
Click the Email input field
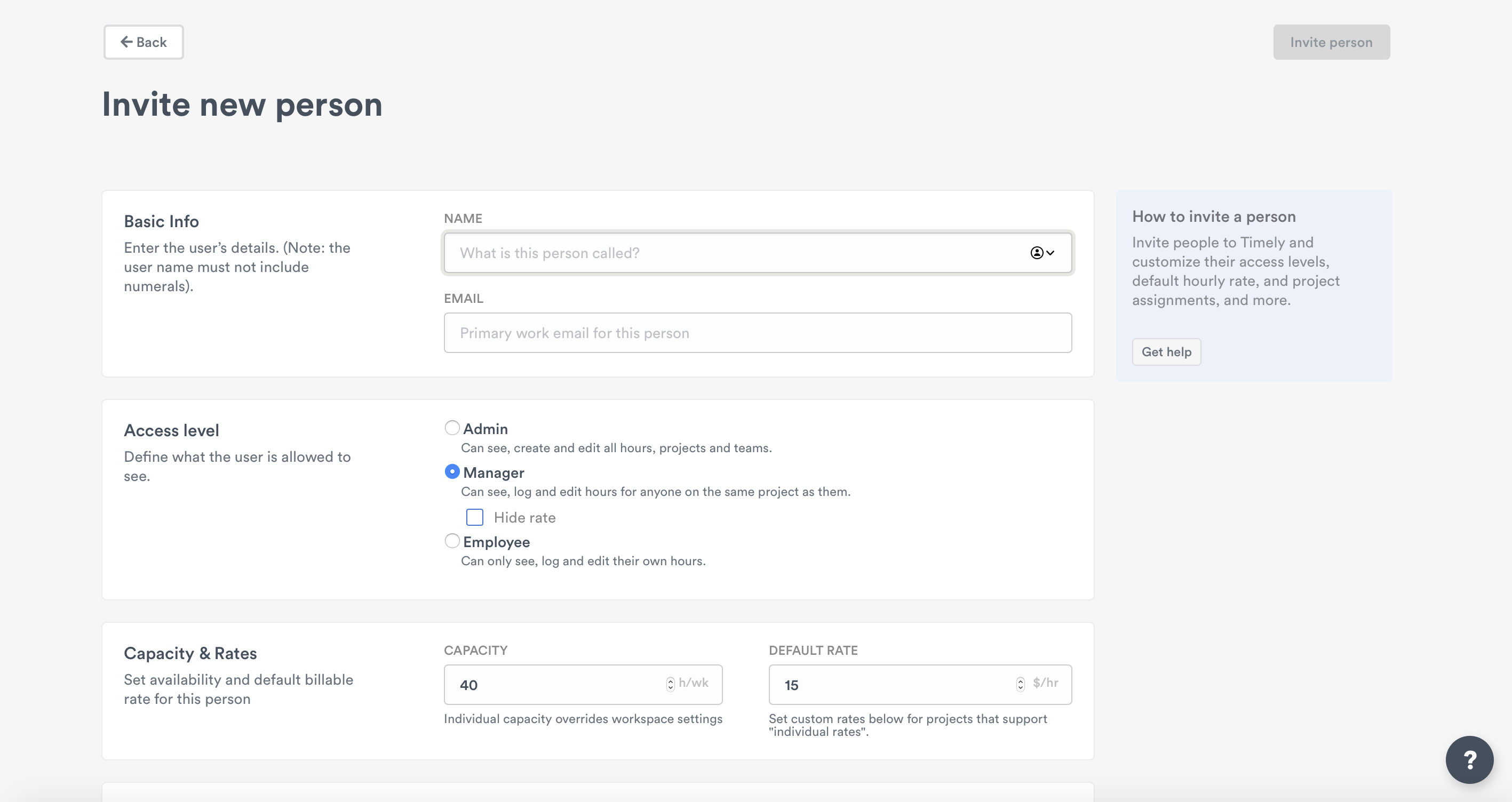[x=704, y=333]
